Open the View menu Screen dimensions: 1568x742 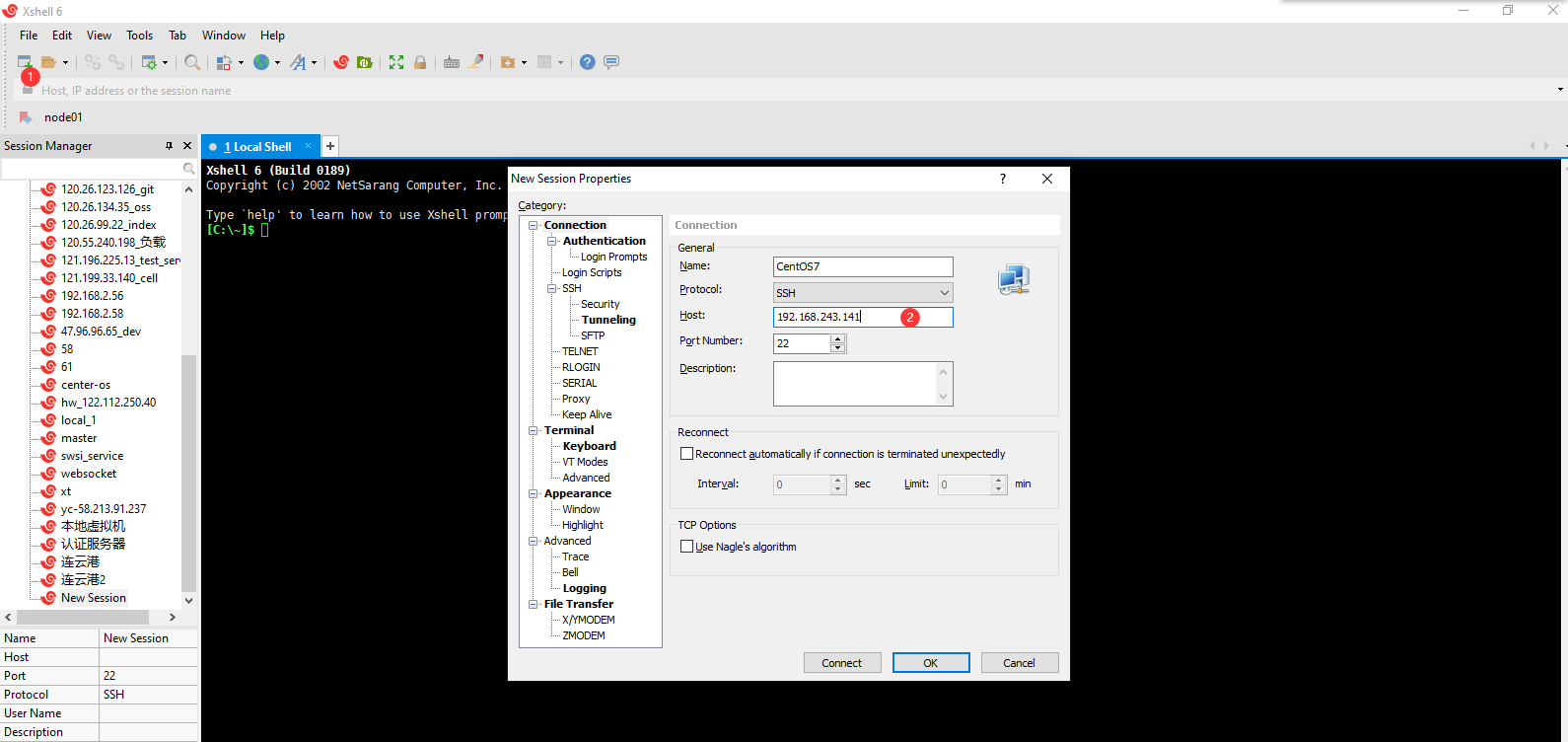tap(99, 36)
